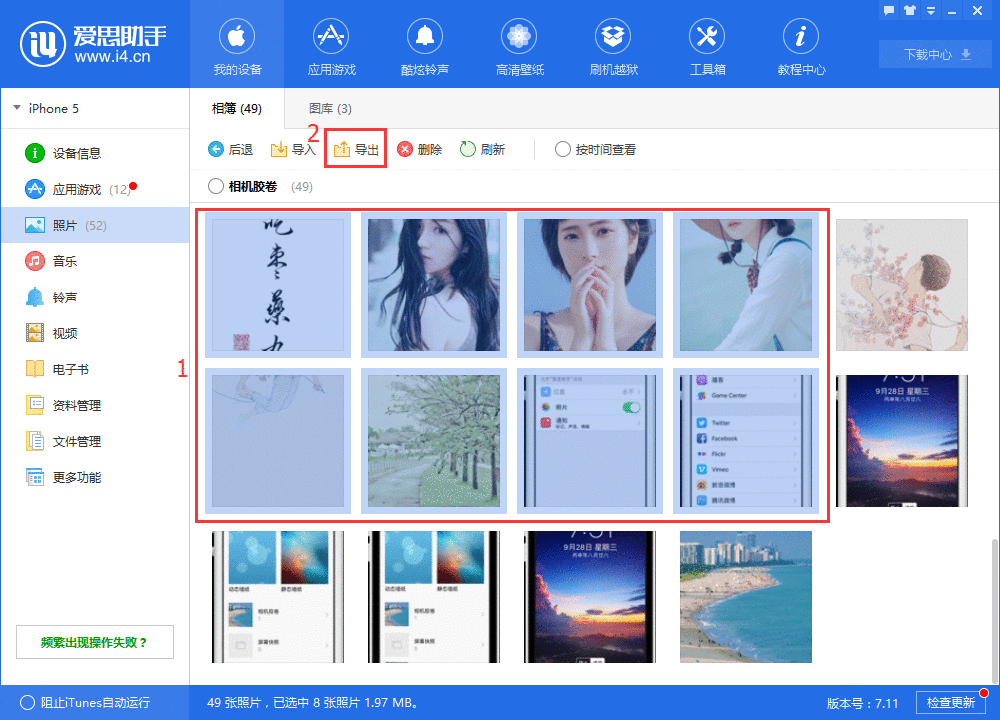
Task: Select the seaside city photo thumbnail
Action: pyautogui.click(x=745, y=597)
